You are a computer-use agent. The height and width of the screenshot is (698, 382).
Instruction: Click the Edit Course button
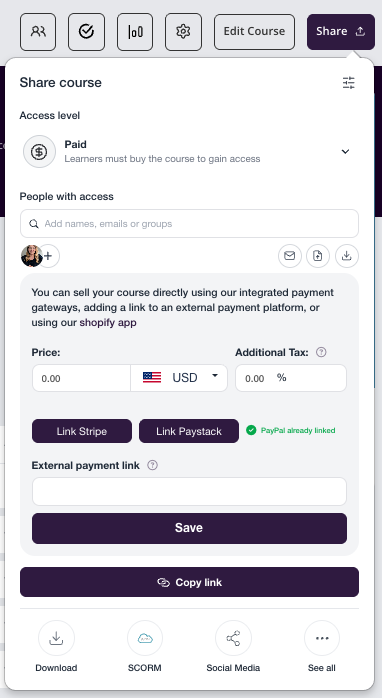[254, 32]
